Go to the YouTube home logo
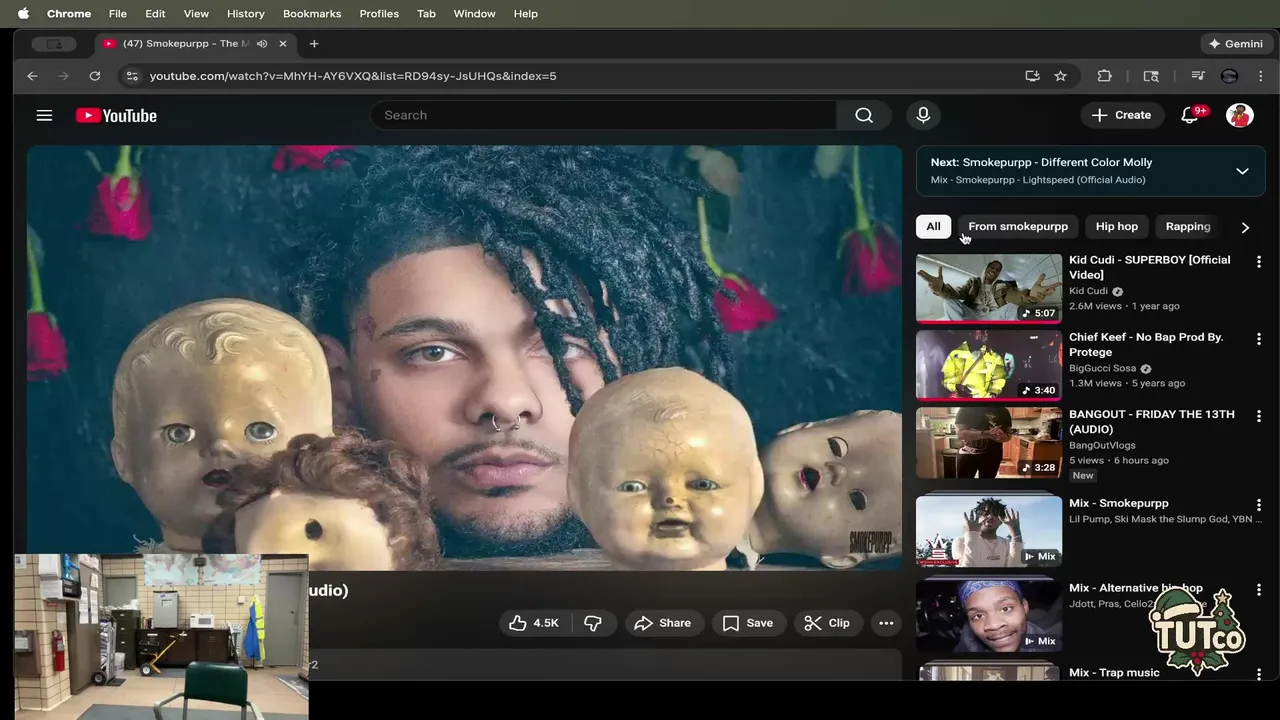The image size is (1280, 720). click(116, 115)
